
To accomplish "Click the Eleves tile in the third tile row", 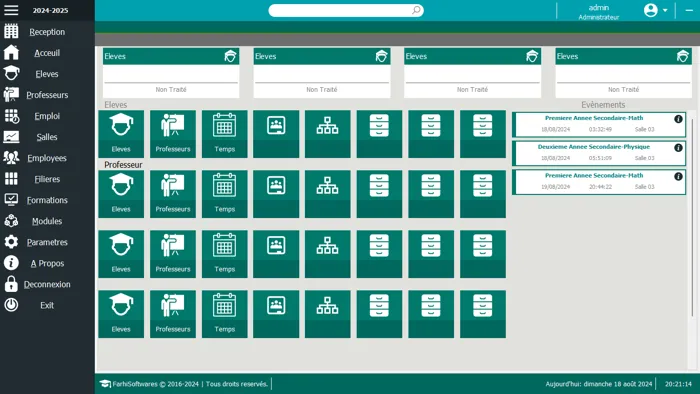I will coord(121,254).
